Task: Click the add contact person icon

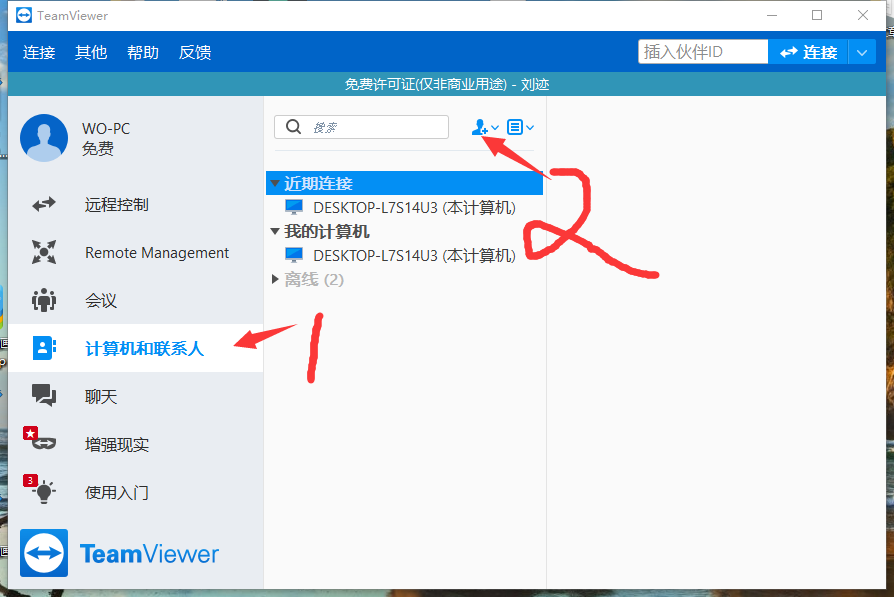Action: tap(479, 127)
